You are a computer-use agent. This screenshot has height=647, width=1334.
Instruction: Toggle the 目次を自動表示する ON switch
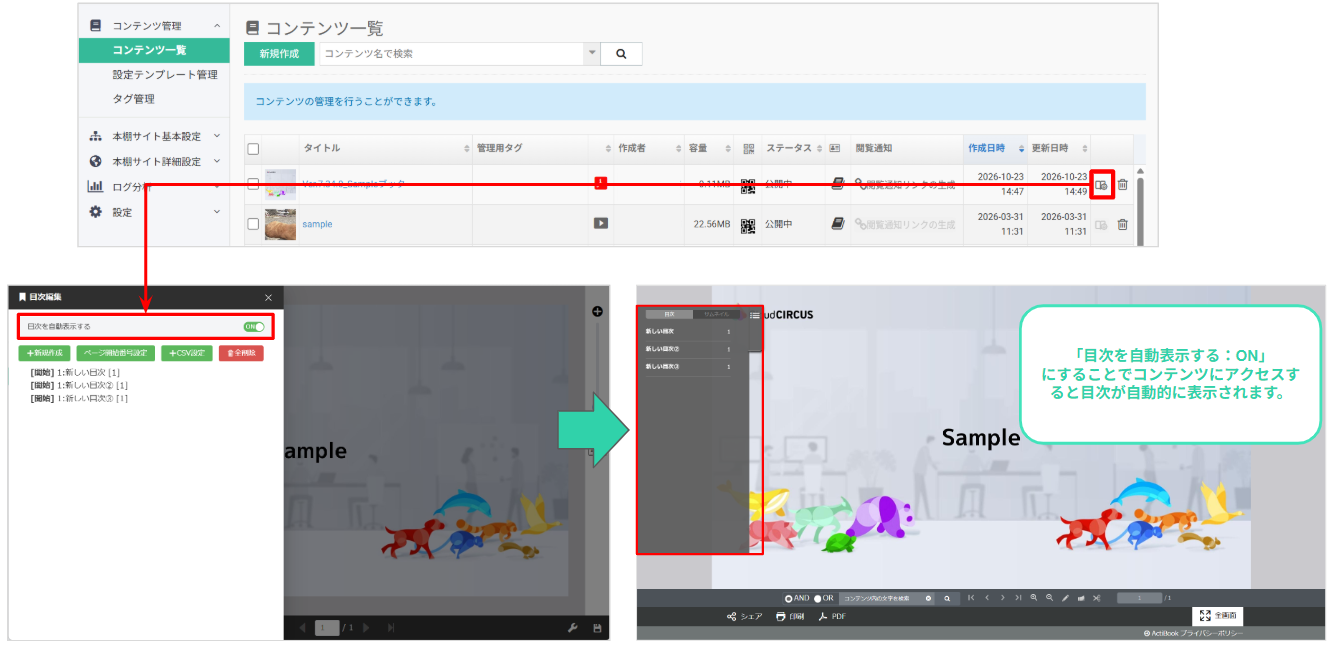254,327
